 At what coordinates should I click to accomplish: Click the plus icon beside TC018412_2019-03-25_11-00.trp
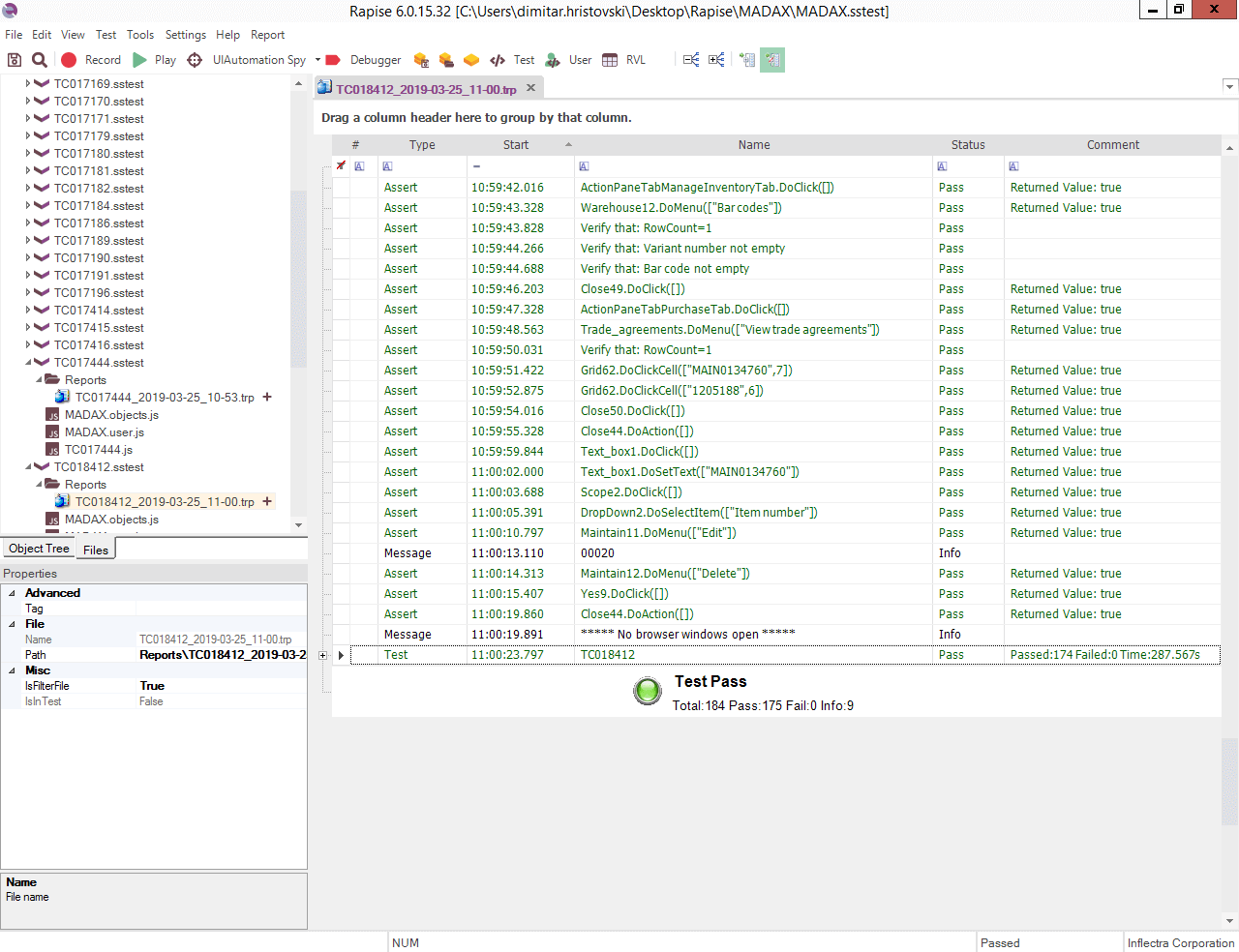pyautogui.click(x=267, y=501)
